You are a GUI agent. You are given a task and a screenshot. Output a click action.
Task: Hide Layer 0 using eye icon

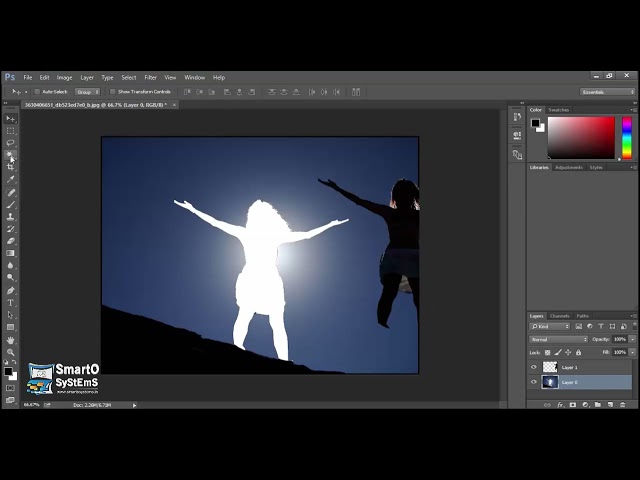pyautogui.click(x=533, y=382)
